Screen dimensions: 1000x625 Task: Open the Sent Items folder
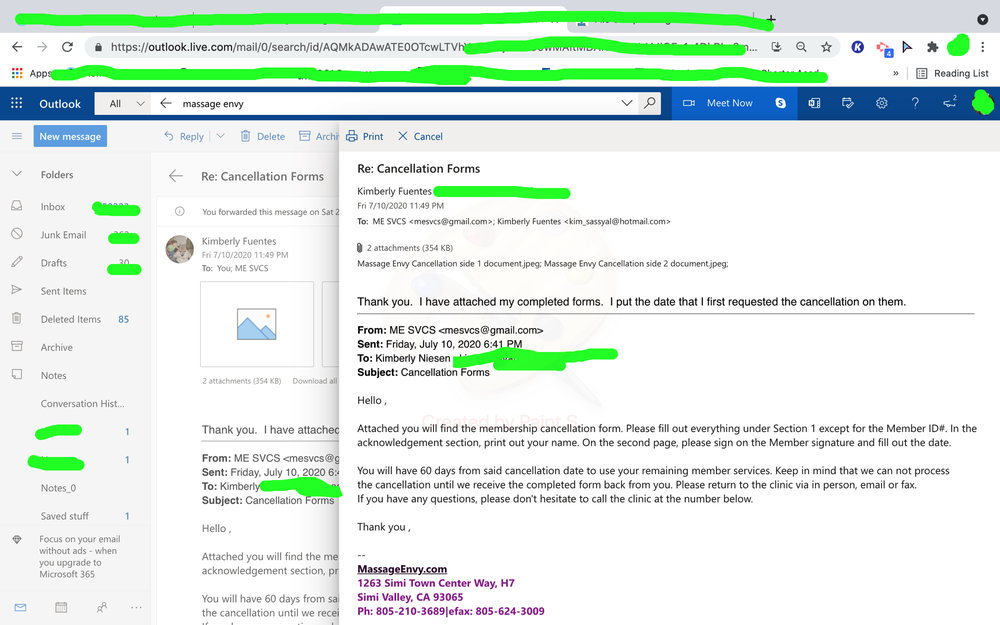(x=63, y=291)
